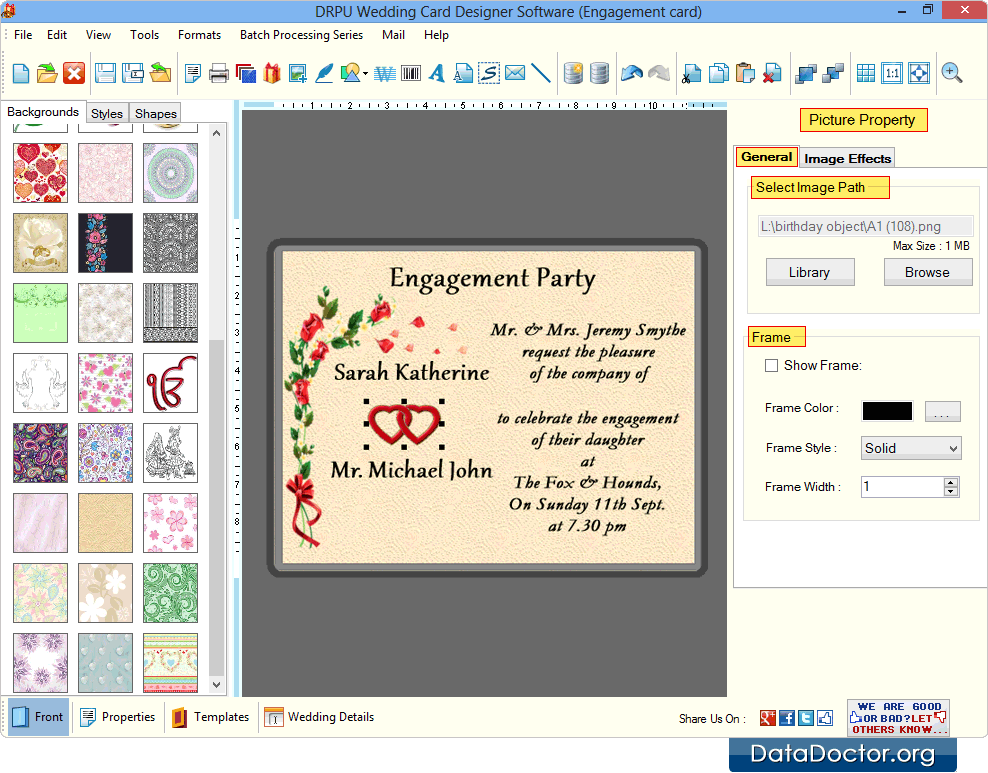Click the backgrounds list scroll-down arrow
Screen dimensions: 988x773
[216, 685]
